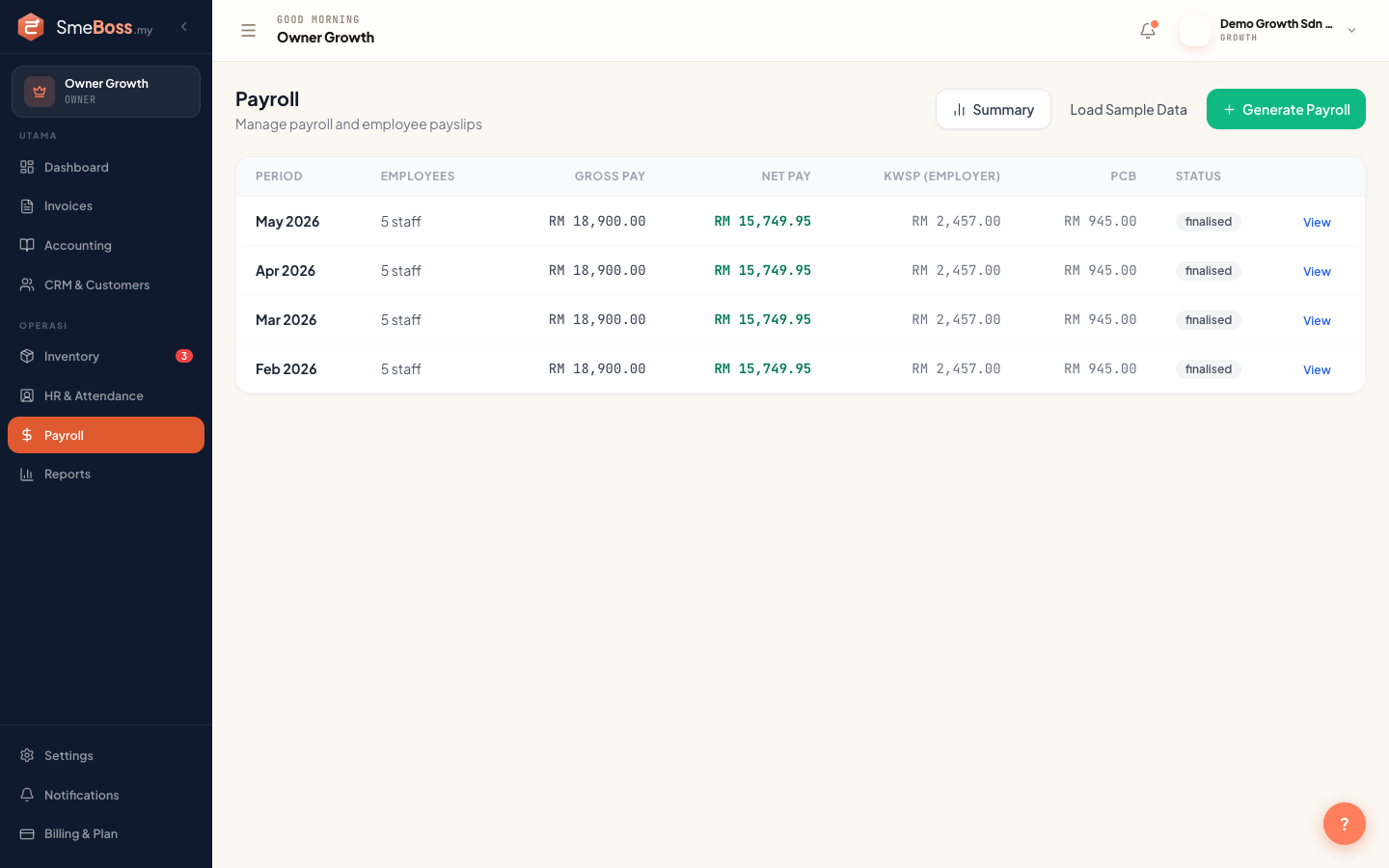1389x868 pixels.
Task: Click the PERIOD column header
Action: 279,176
